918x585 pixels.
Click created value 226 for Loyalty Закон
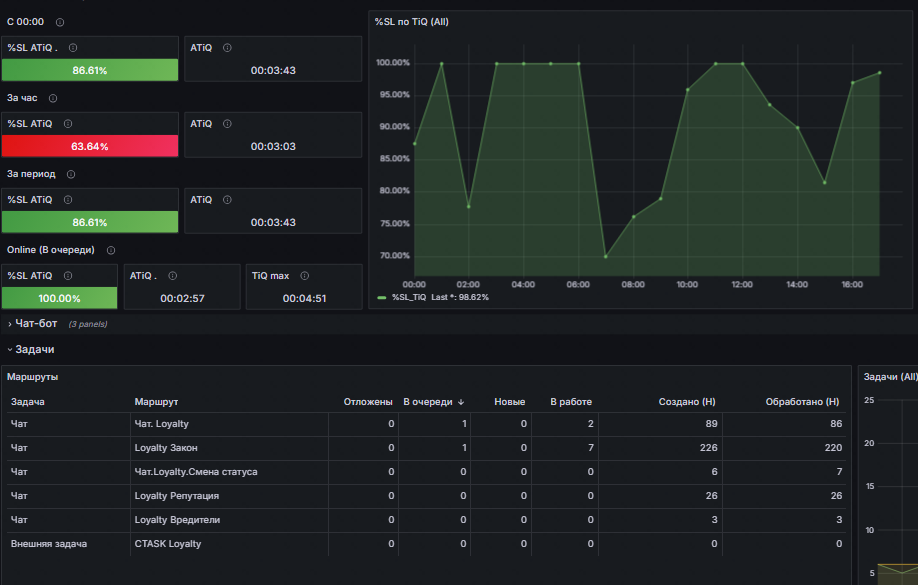point(708,448)
